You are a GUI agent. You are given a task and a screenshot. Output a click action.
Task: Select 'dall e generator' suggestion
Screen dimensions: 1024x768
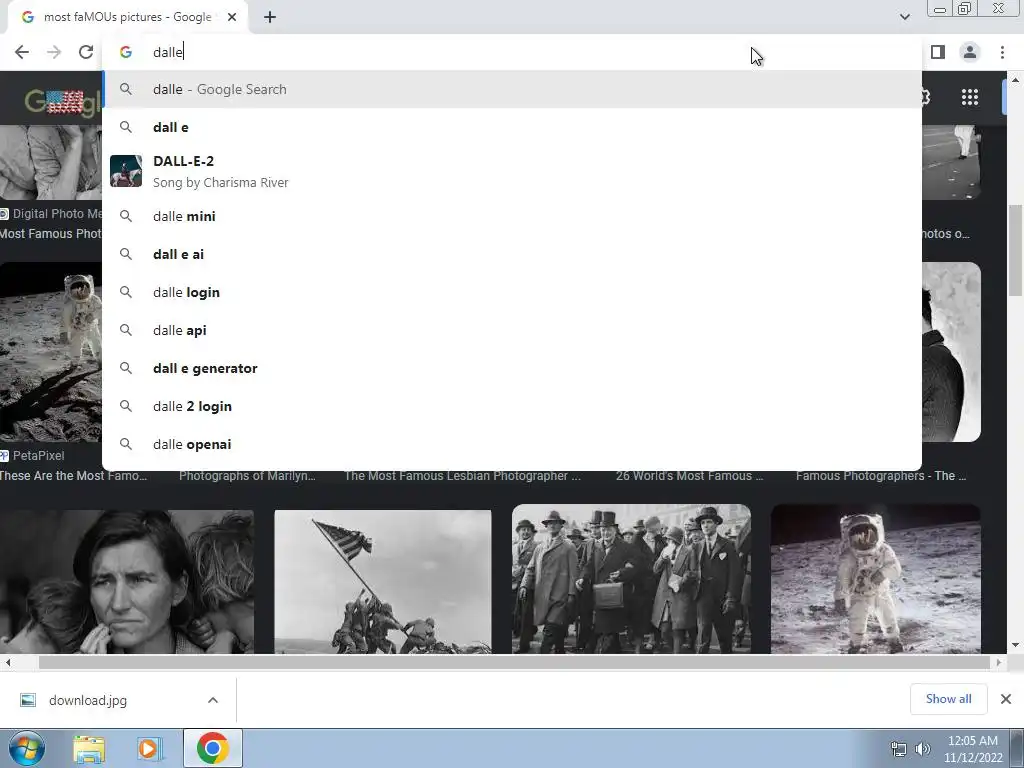click(512, 368)
